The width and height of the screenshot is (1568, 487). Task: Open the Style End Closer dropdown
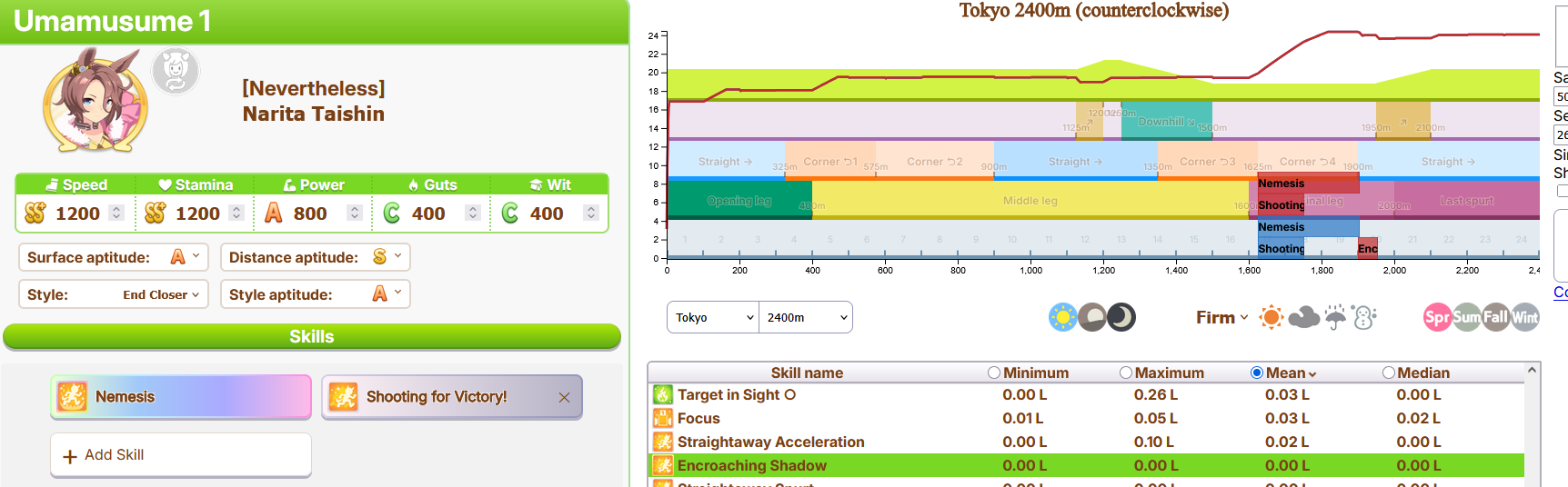(114, 294)
